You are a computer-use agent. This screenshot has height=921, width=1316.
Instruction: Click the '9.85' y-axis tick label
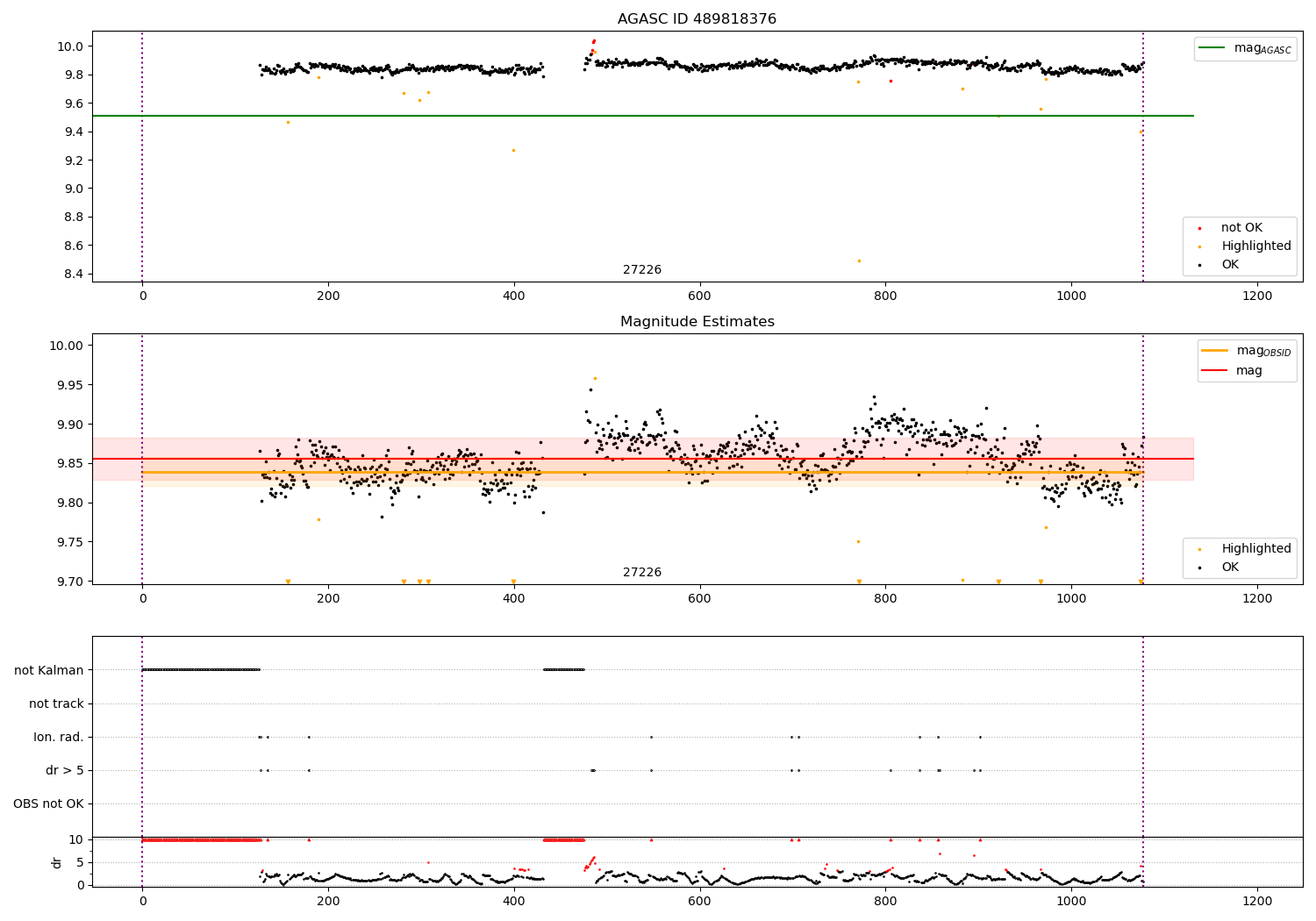click(70, 464)
